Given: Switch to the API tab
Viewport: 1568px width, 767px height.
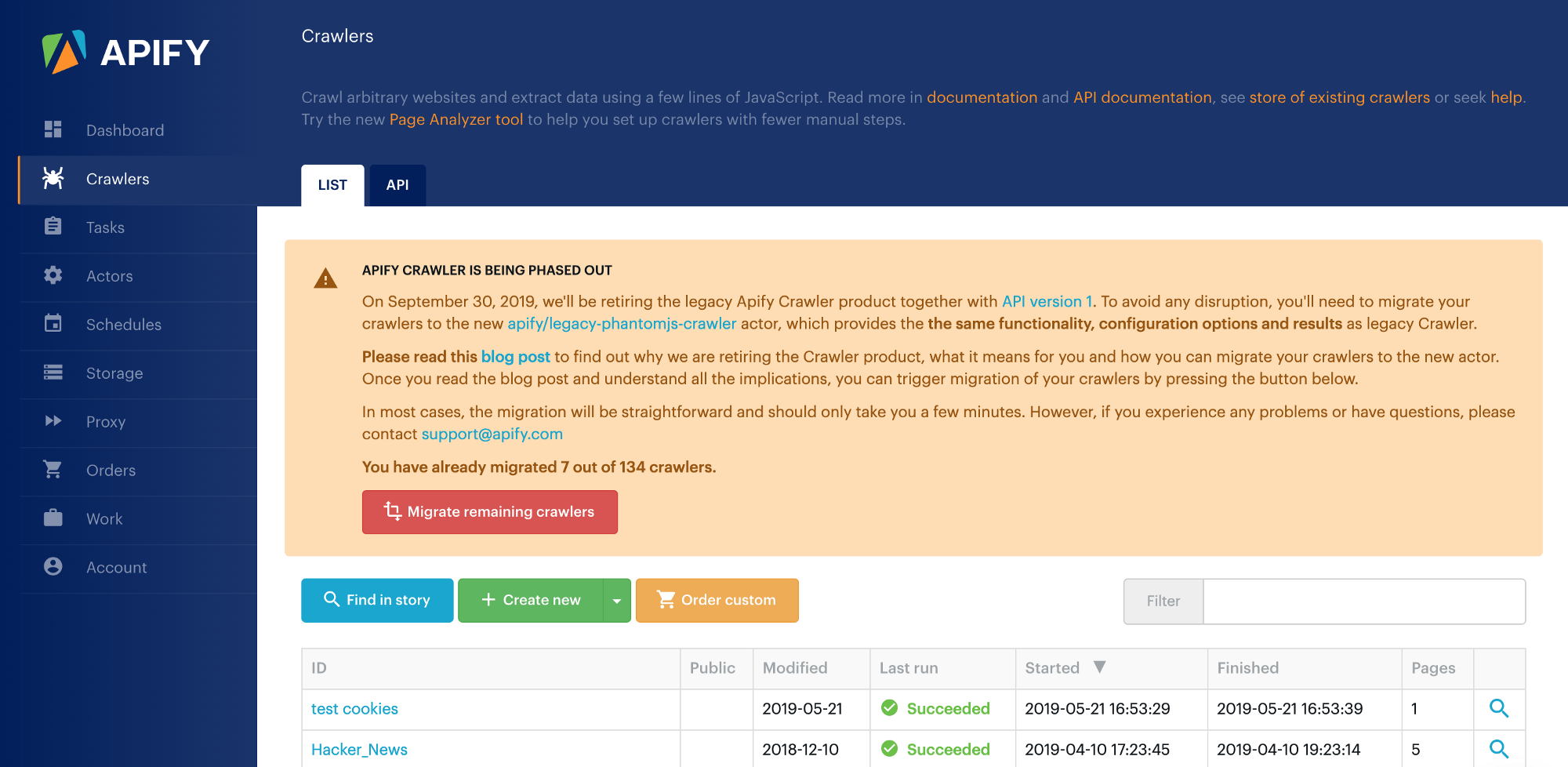Looking at the screenshot, I should coord(397,186).
